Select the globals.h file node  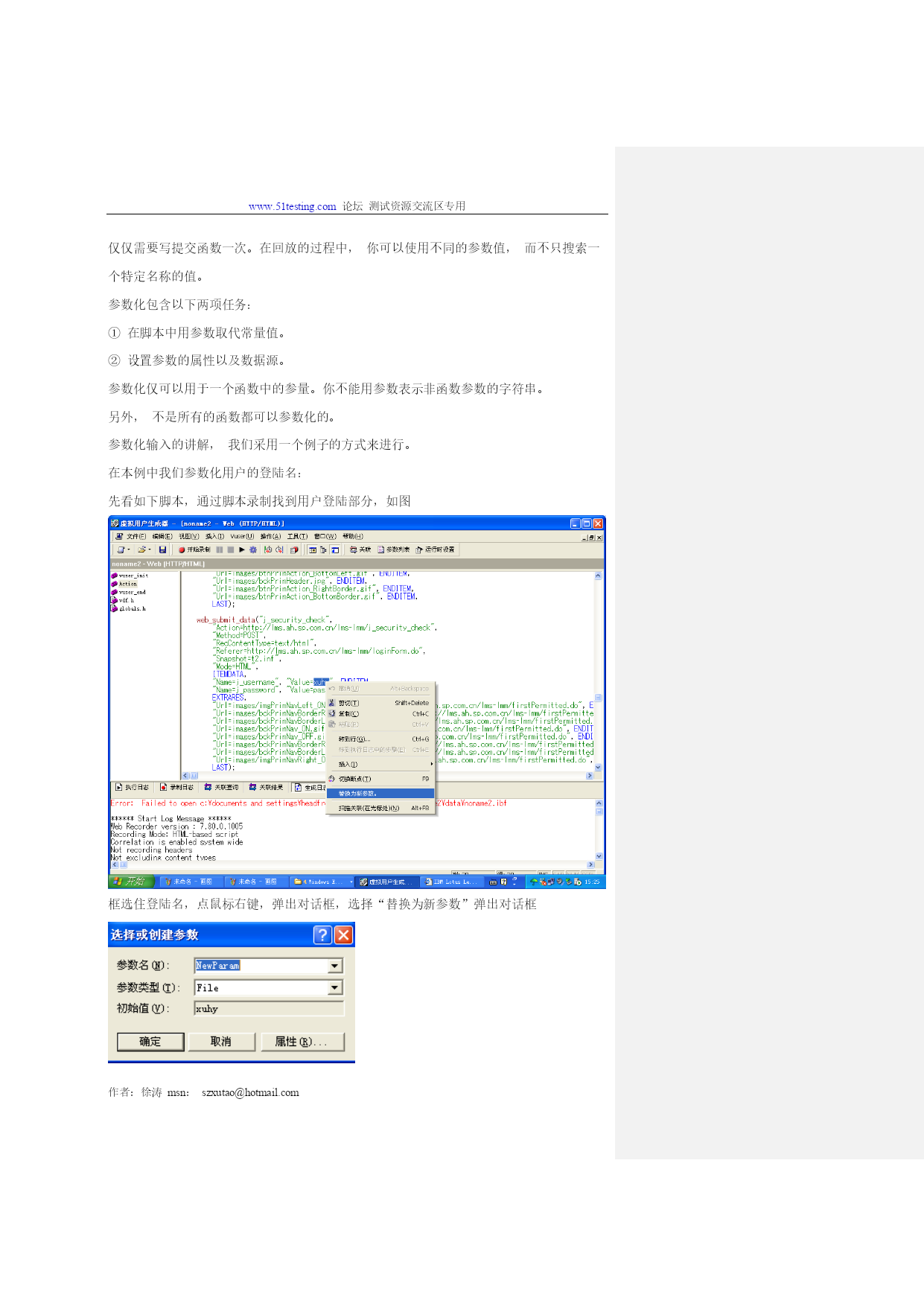[129, 608]
